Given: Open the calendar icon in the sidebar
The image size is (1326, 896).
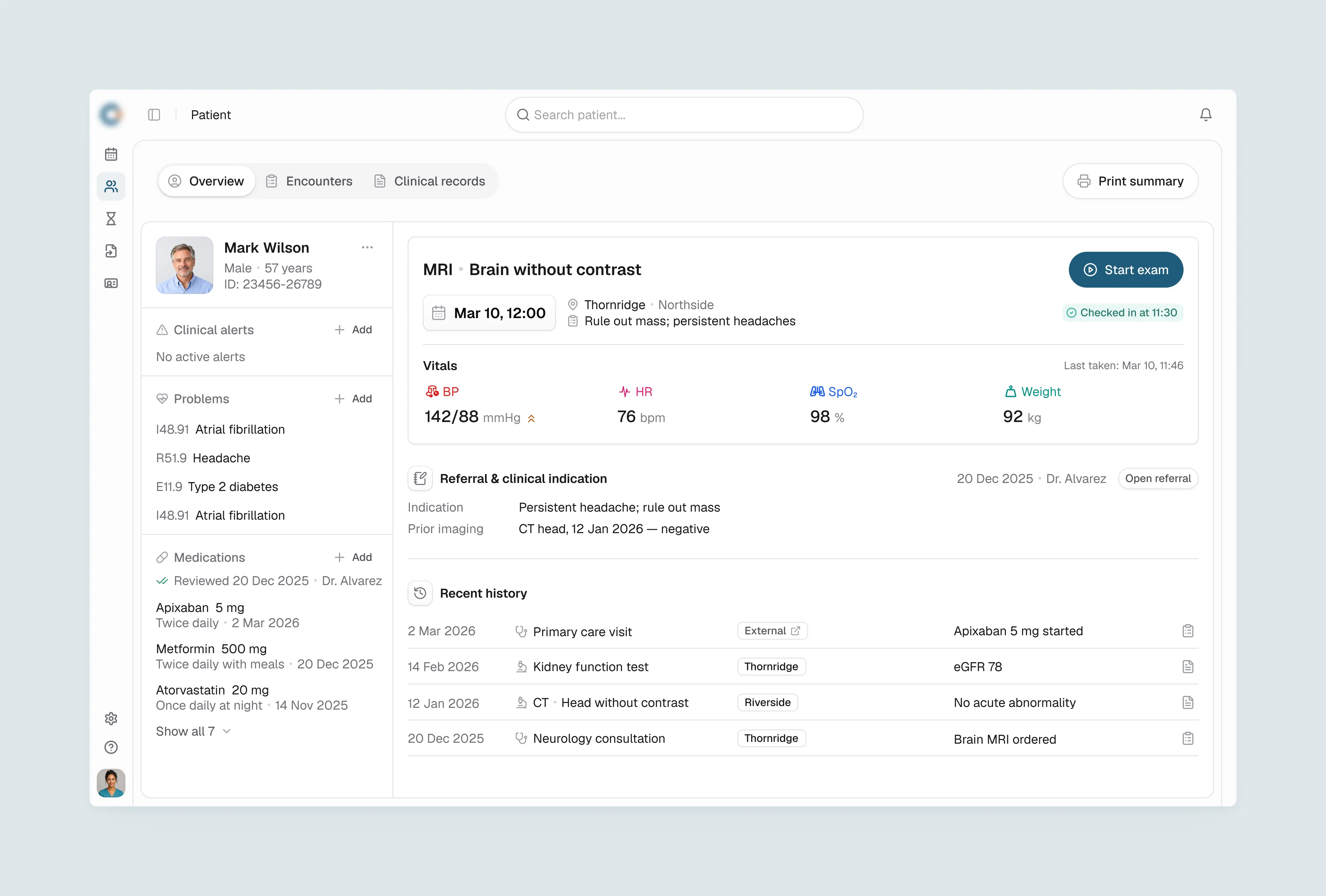Looking at the screenshot, I should click(x=111, y=154).
